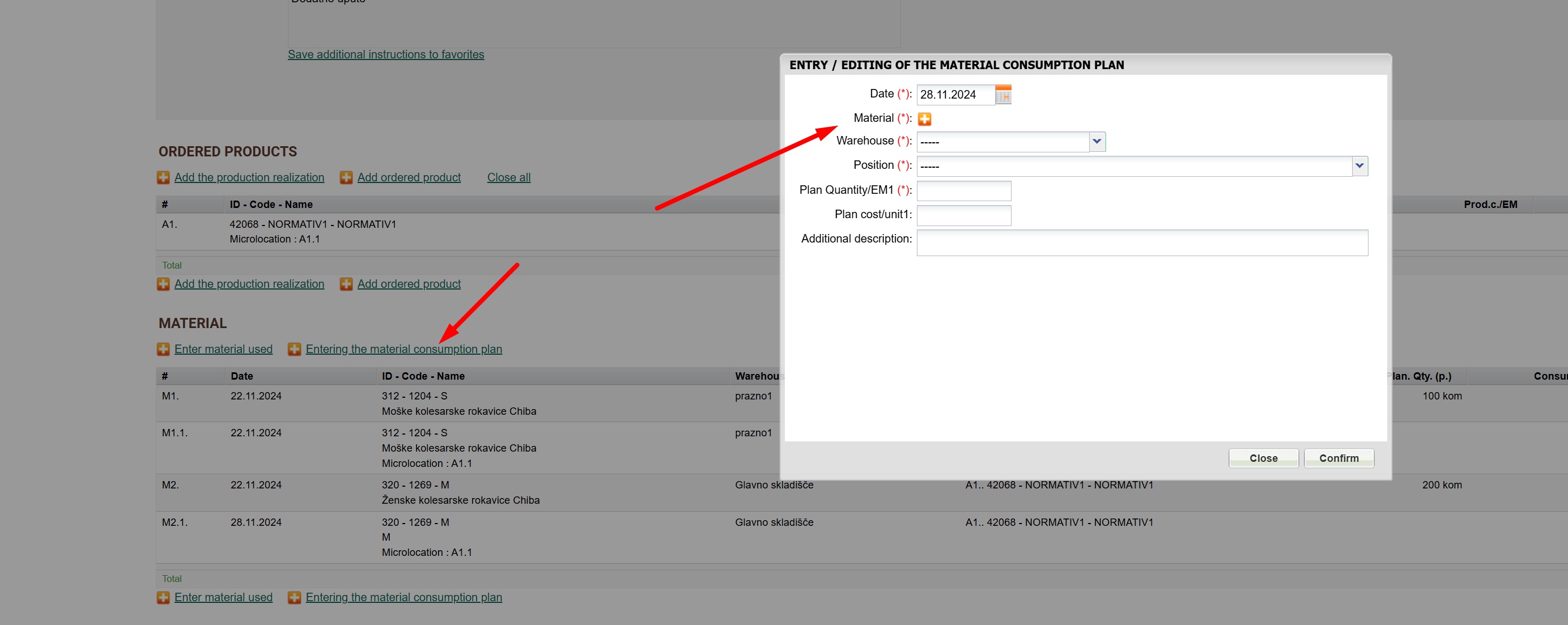1568x625 pixels.
Task: Click the 'Close all' link
Action: click(x=508, y=177)
